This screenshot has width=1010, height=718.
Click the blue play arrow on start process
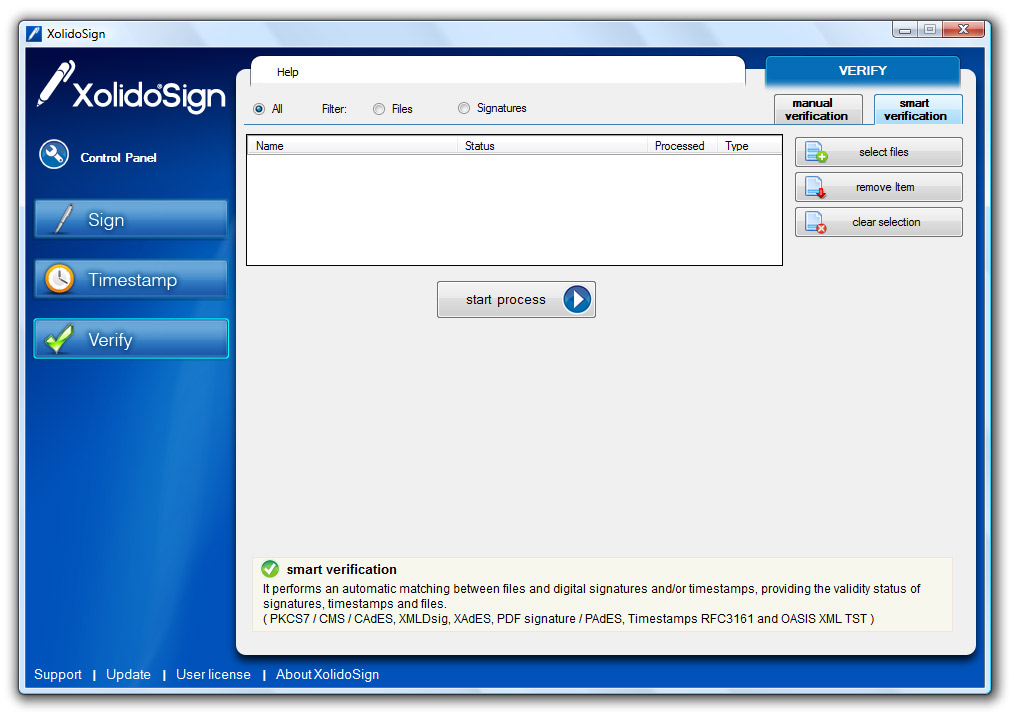pos(576,299)
